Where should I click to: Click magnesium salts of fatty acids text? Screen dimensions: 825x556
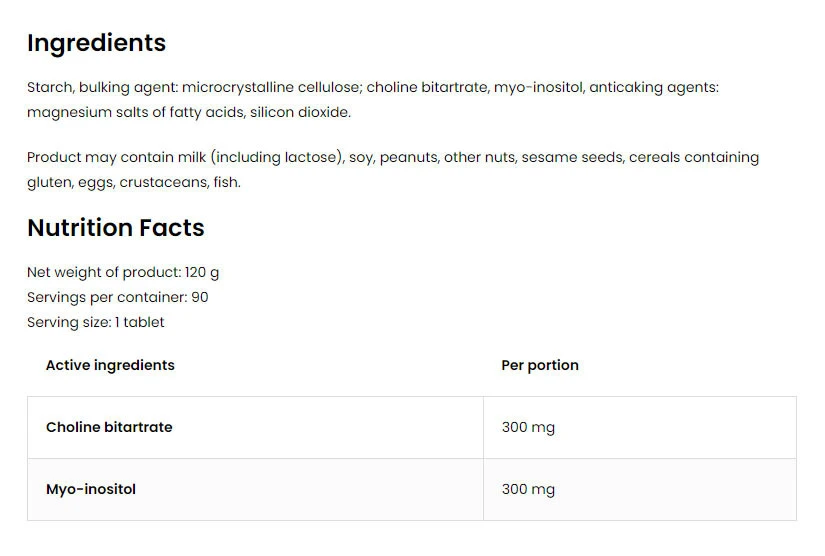point(124,113)
